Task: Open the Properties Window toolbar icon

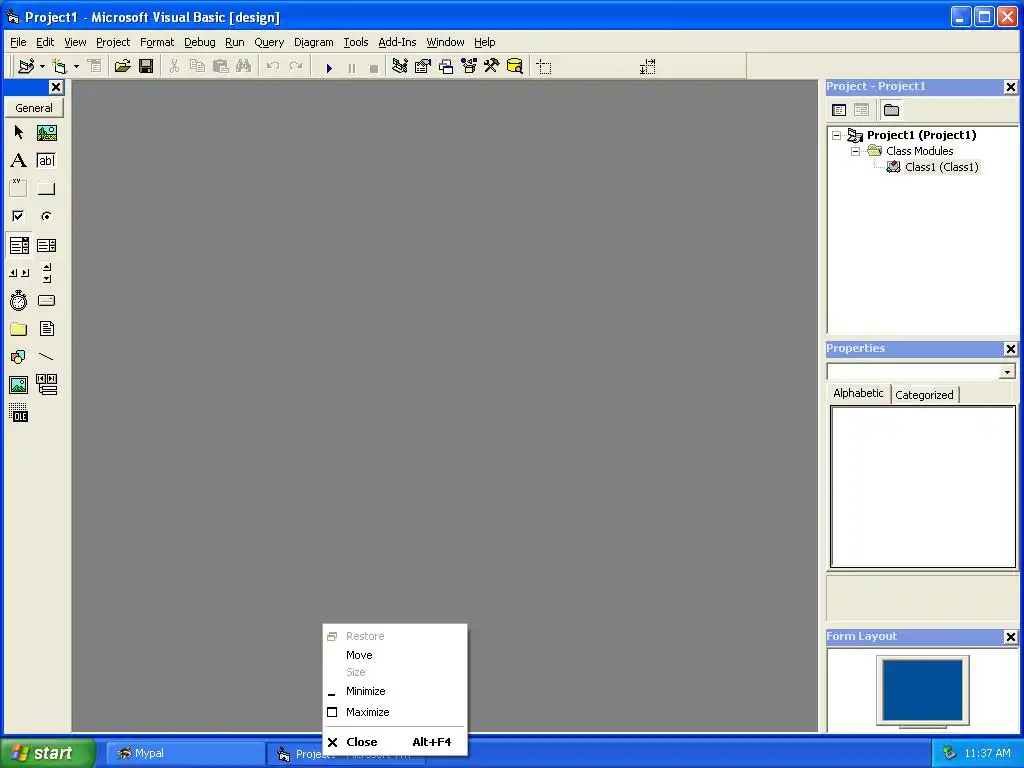Action: click(423, 66)
